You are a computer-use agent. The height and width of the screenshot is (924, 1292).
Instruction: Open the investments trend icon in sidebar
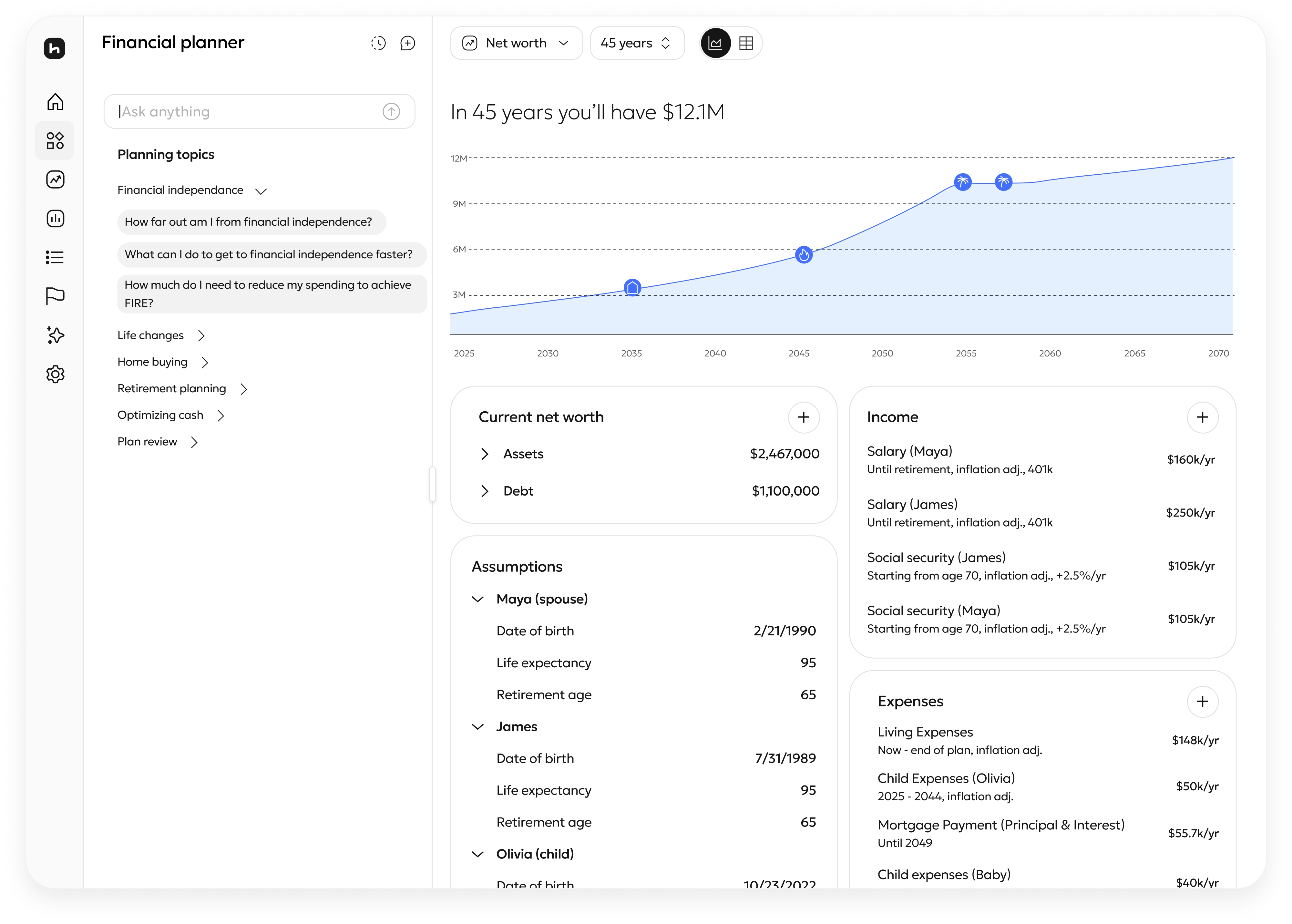(x=55, y=179)
